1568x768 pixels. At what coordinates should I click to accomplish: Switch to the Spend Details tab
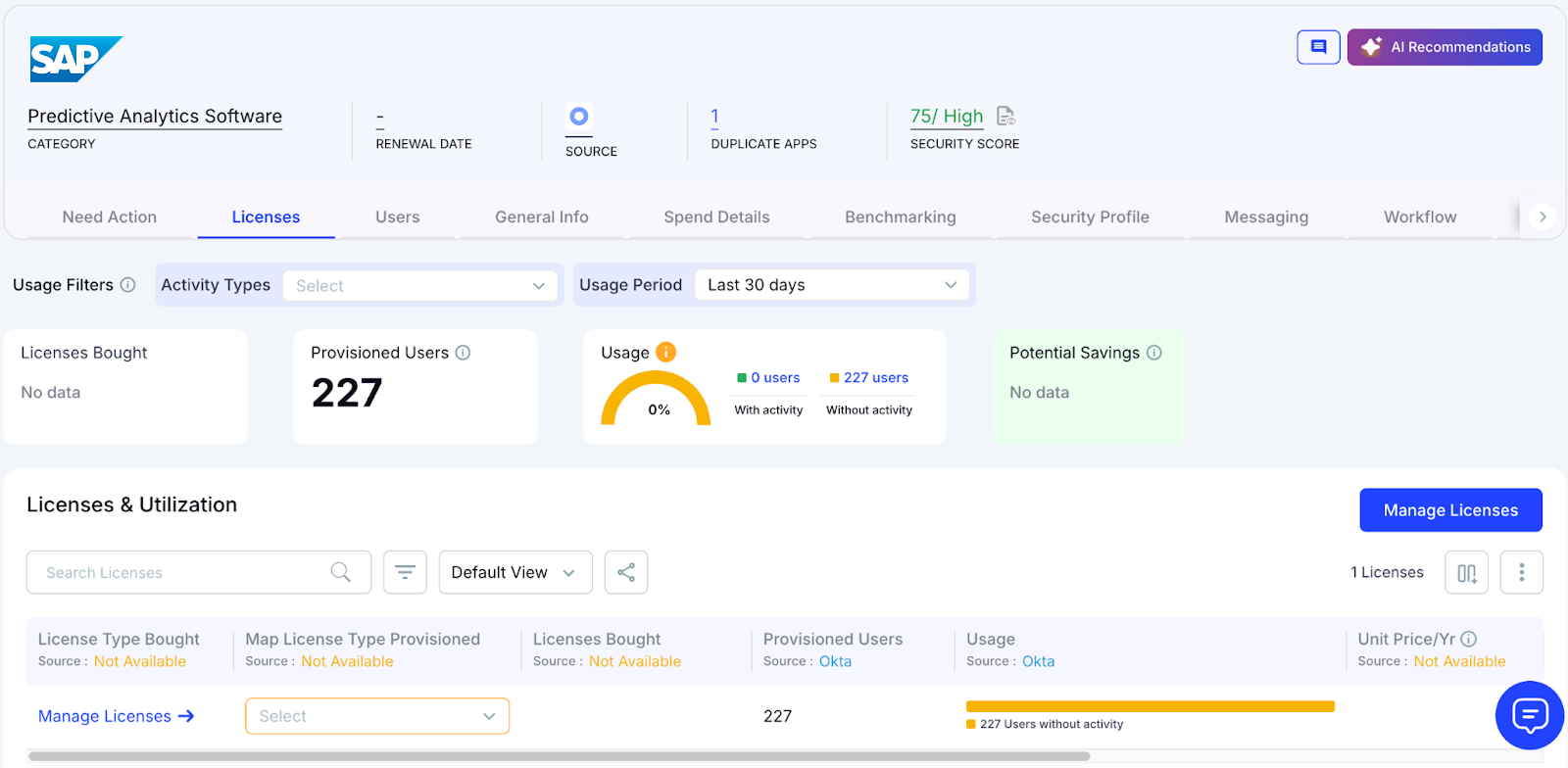716,217
